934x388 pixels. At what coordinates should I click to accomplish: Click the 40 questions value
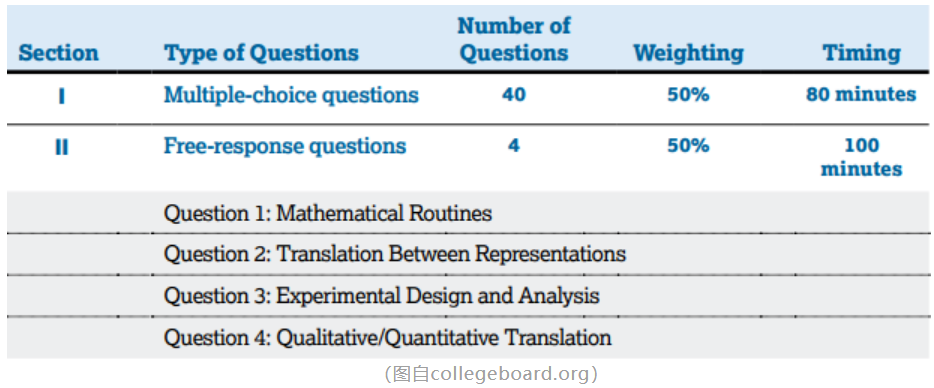point(514,95)
